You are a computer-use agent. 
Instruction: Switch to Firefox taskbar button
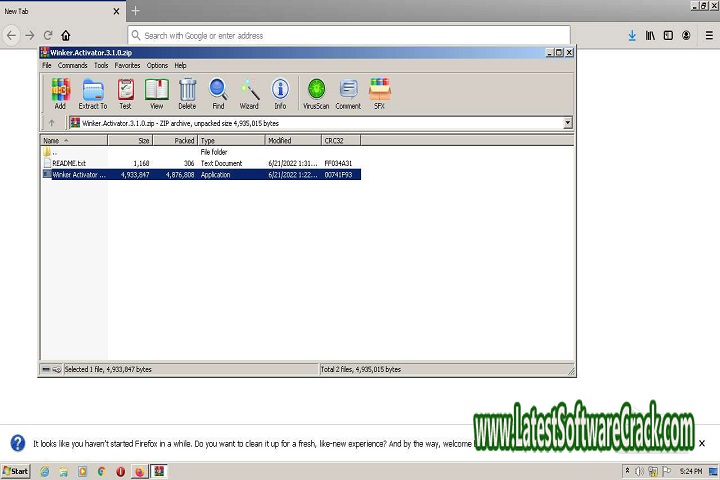140,472
